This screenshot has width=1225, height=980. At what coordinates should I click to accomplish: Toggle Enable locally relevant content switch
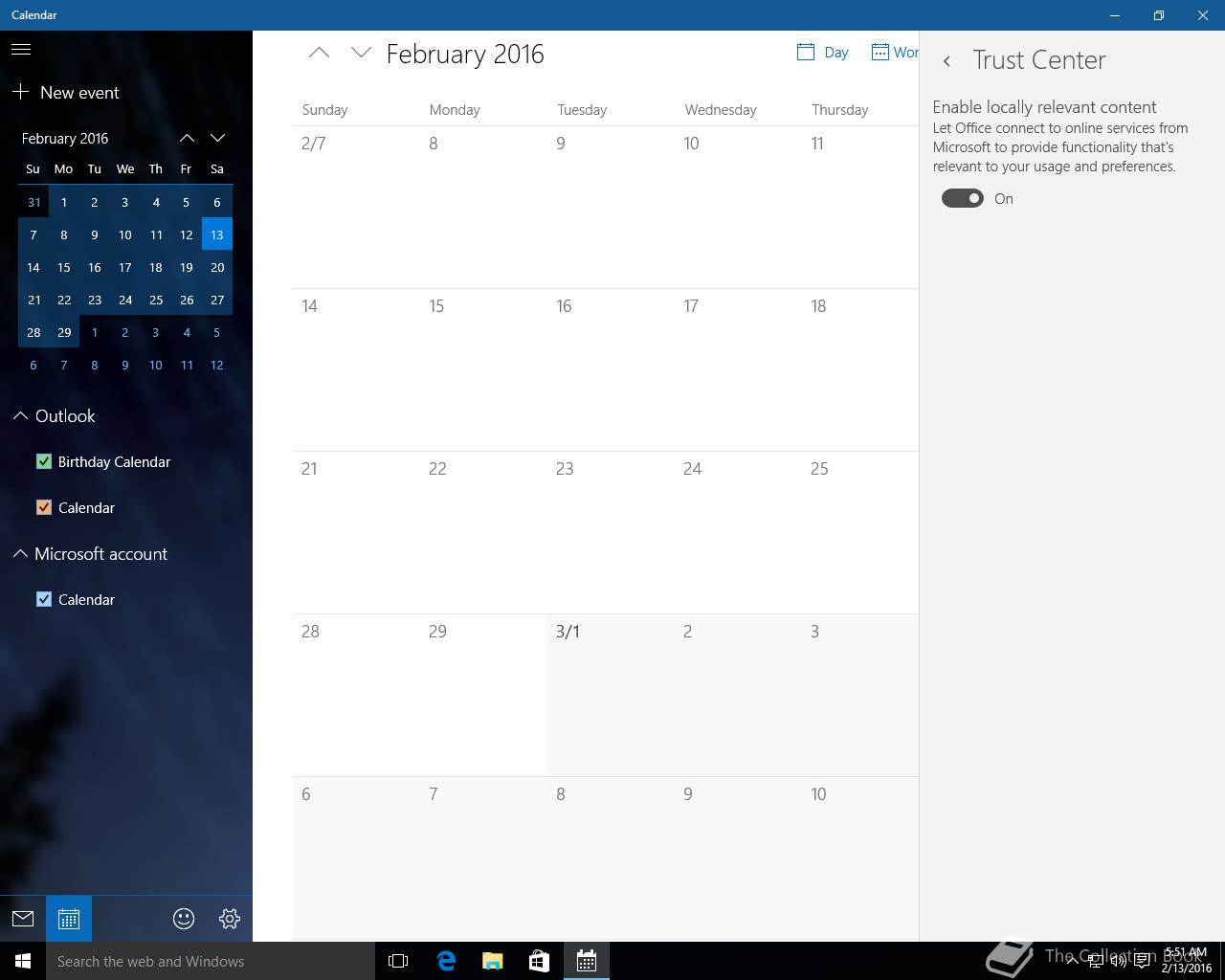pos(963,198)
